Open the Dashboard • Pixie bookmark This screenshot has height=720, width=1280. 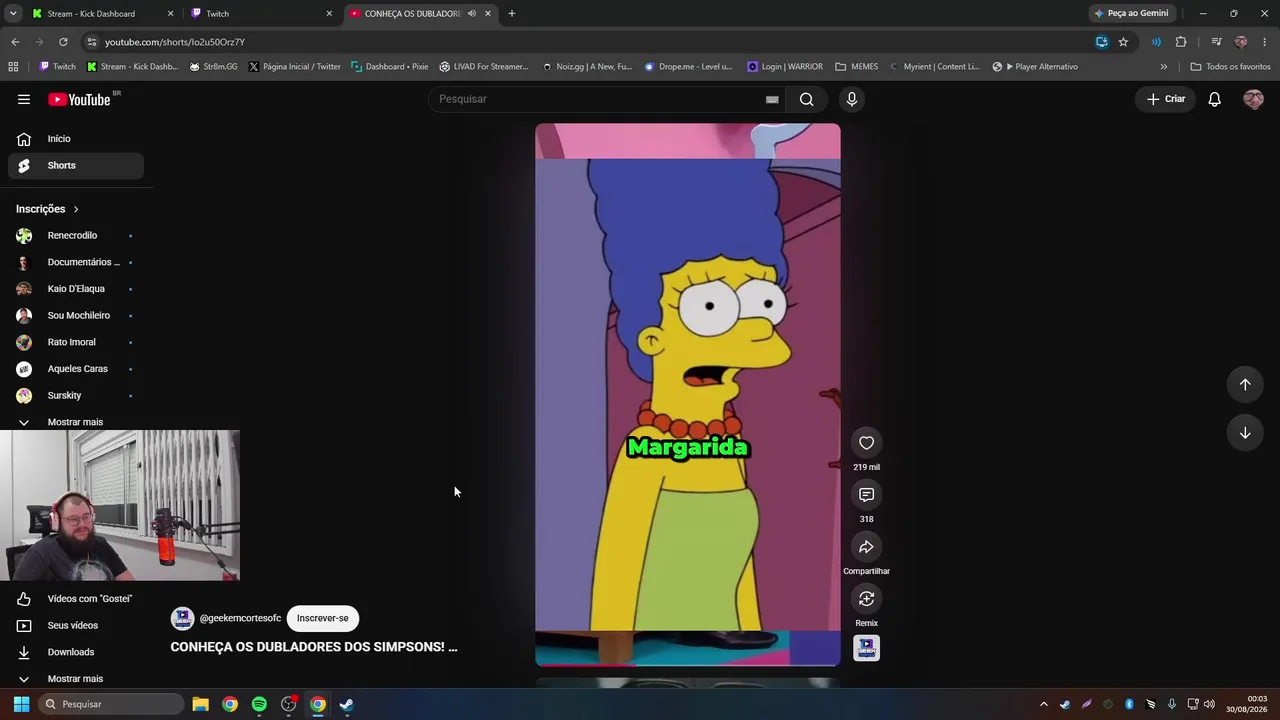pos(389,67)
